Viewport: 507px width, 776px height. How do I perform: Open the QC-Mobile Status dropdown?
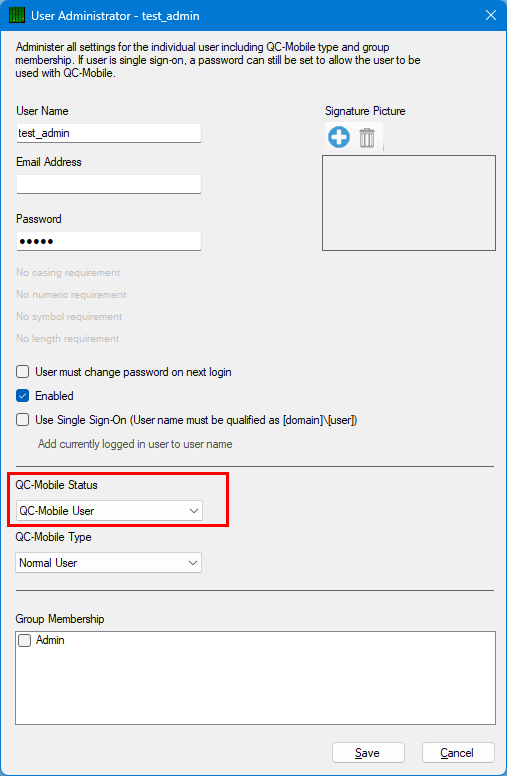[109, 511]
